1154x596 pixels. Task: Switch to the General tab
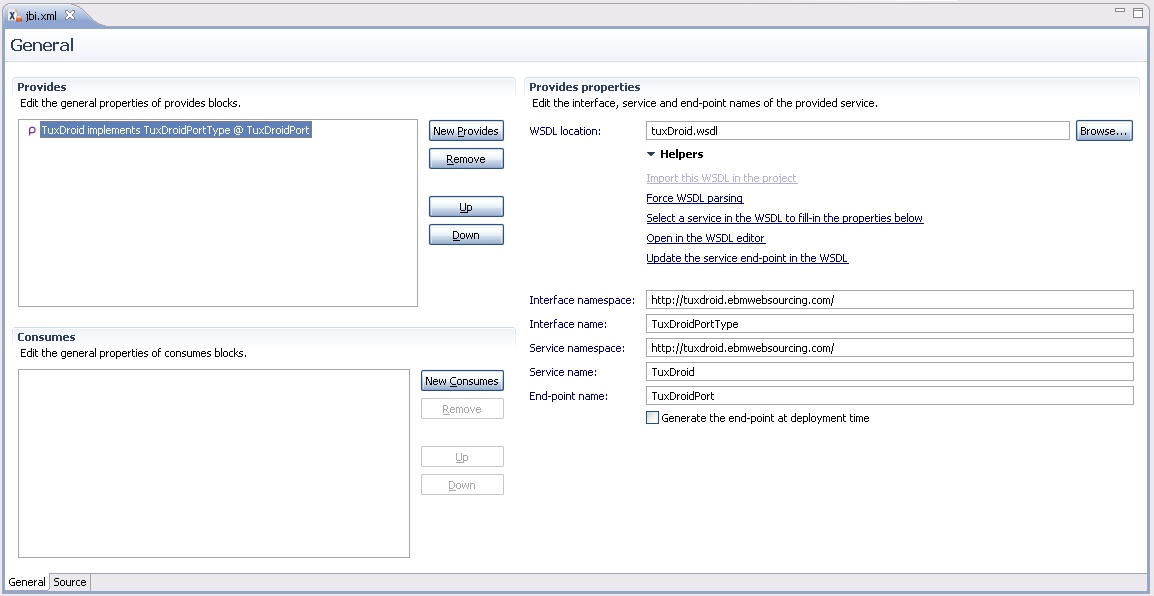tap(27, 582)
